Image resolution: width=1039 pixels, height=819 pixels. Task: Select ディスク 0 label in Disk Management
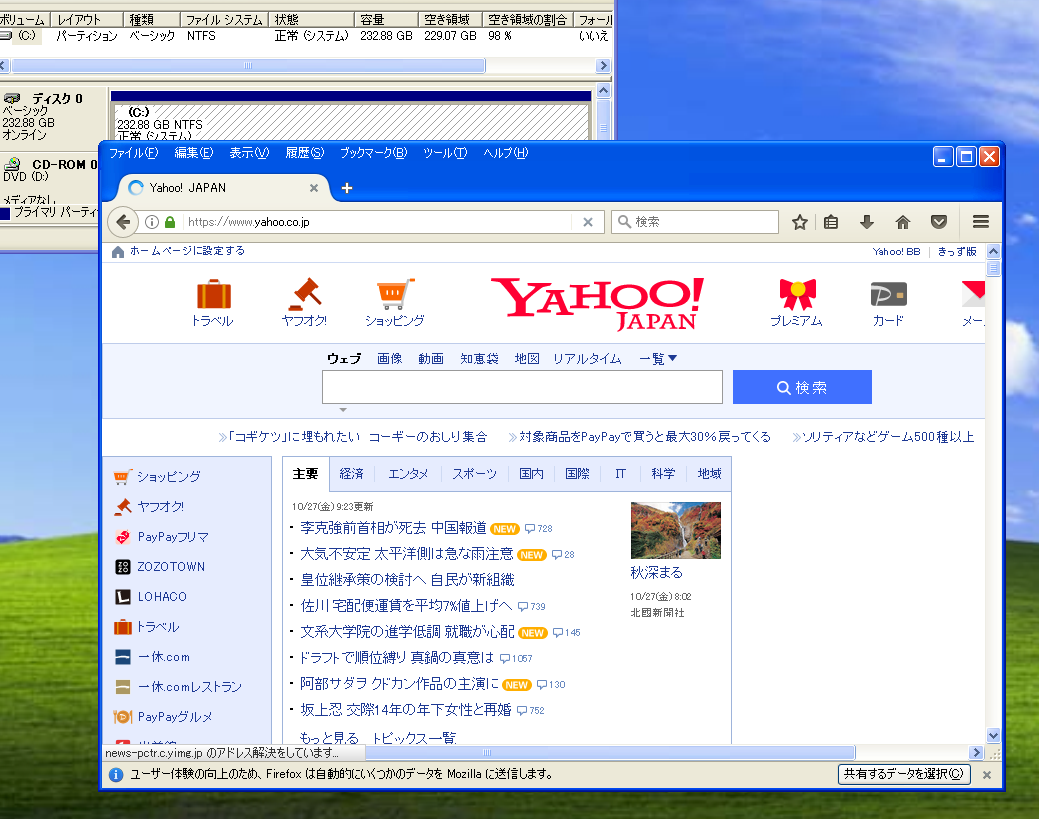57,99
